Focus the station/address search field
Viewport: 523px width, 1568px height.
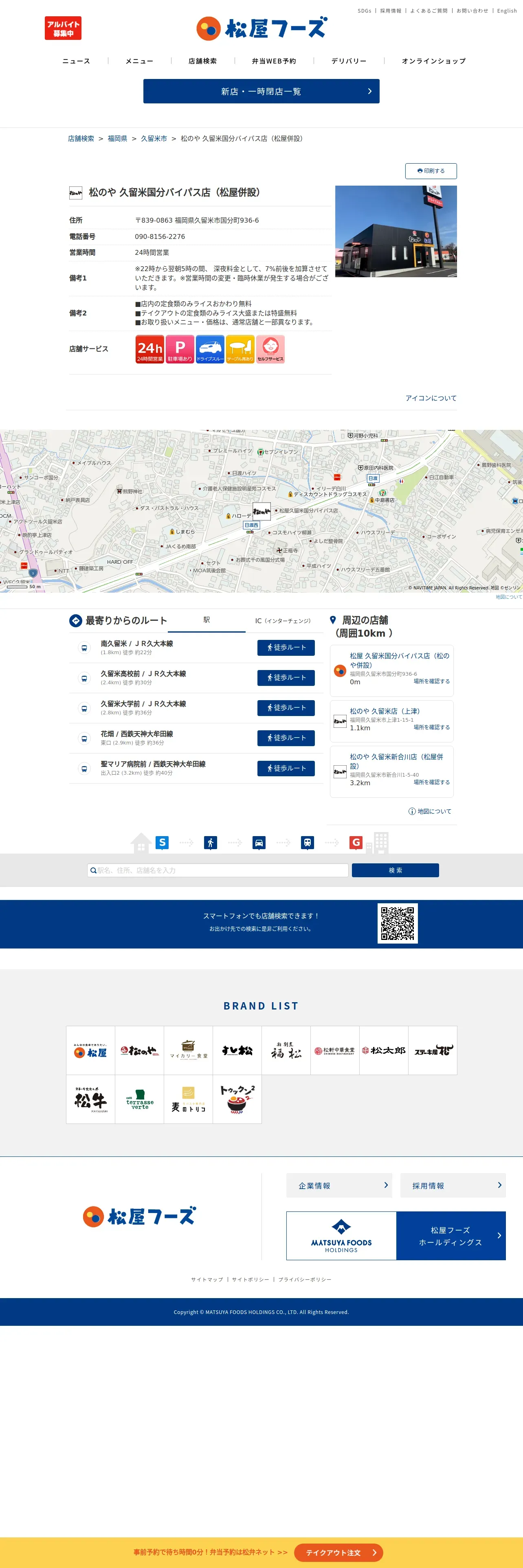[x=218, y=870]
